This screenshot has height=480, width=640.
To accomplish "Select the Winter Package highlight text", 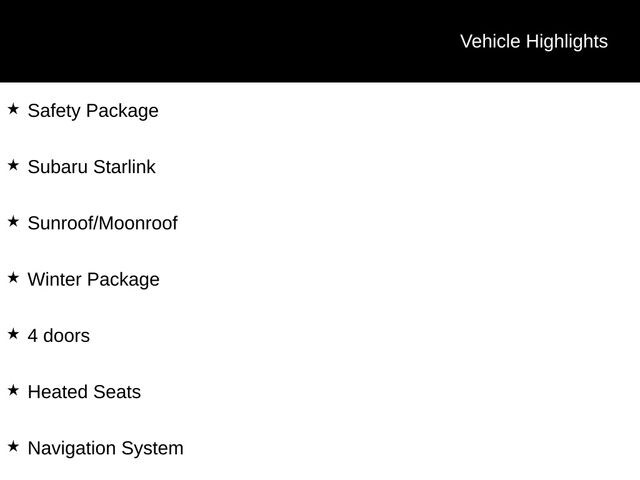I will pyautogui.click(x=93, y=280).
